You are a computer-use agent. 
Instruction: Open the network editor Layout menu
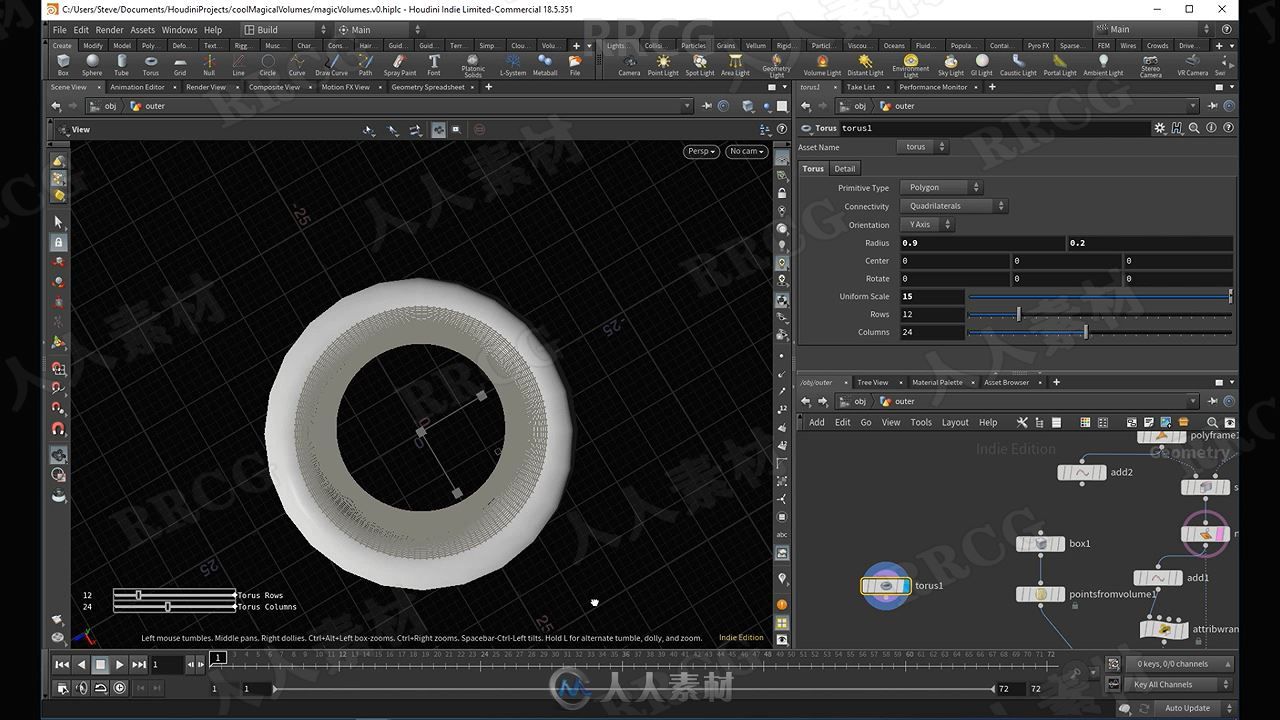coord(955,422)
